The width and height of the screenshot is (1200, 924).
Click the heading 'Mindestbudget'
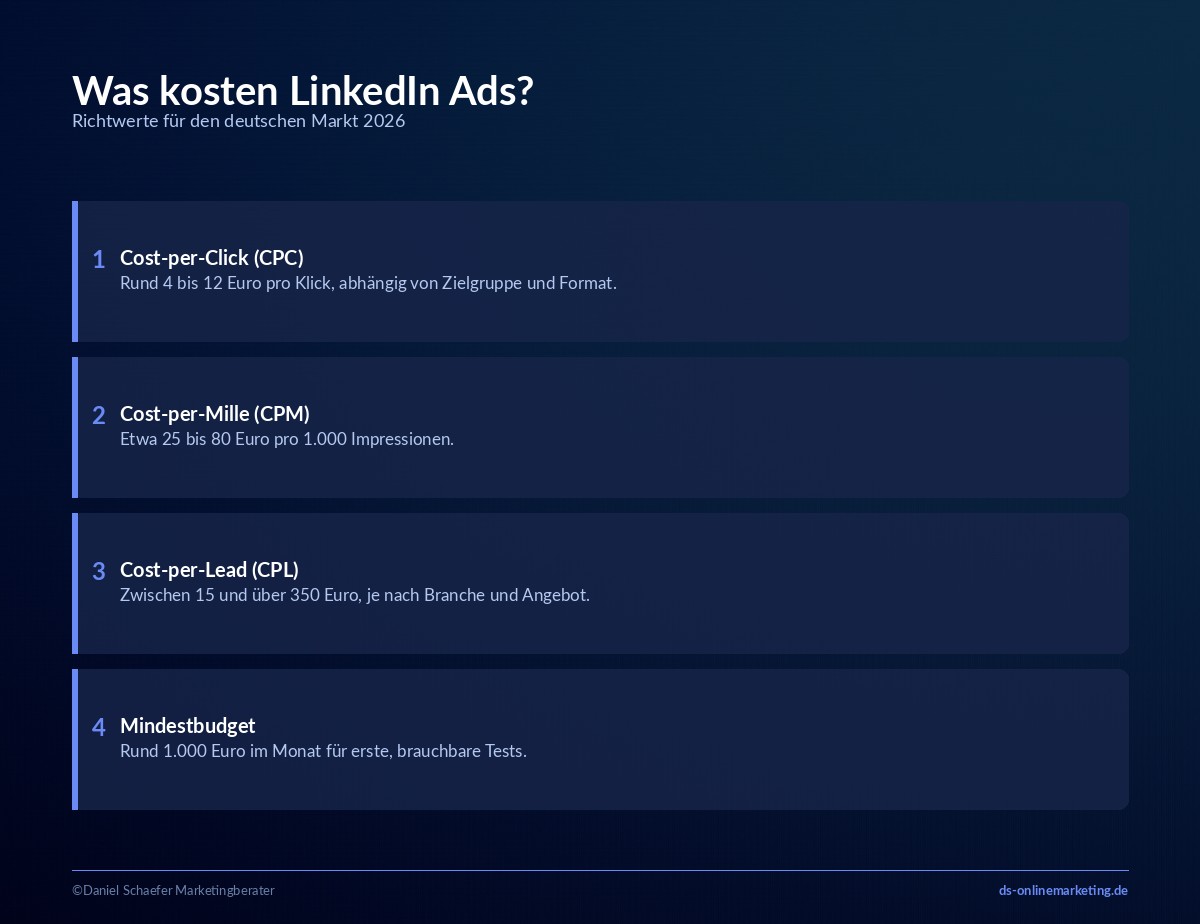188,726
